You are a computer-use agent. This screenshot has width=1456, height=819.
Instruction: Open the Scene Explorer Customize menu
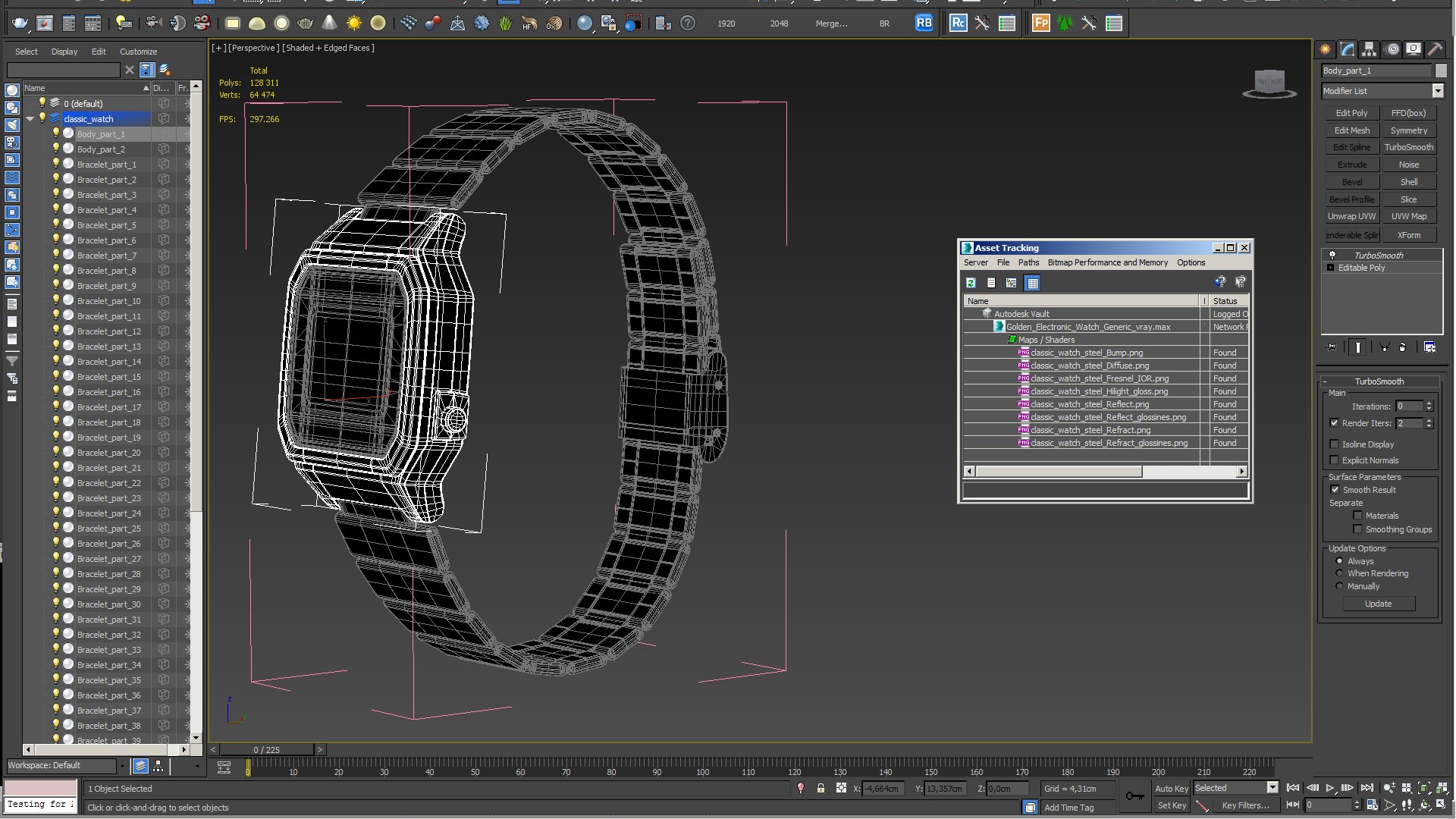point(138,52)
